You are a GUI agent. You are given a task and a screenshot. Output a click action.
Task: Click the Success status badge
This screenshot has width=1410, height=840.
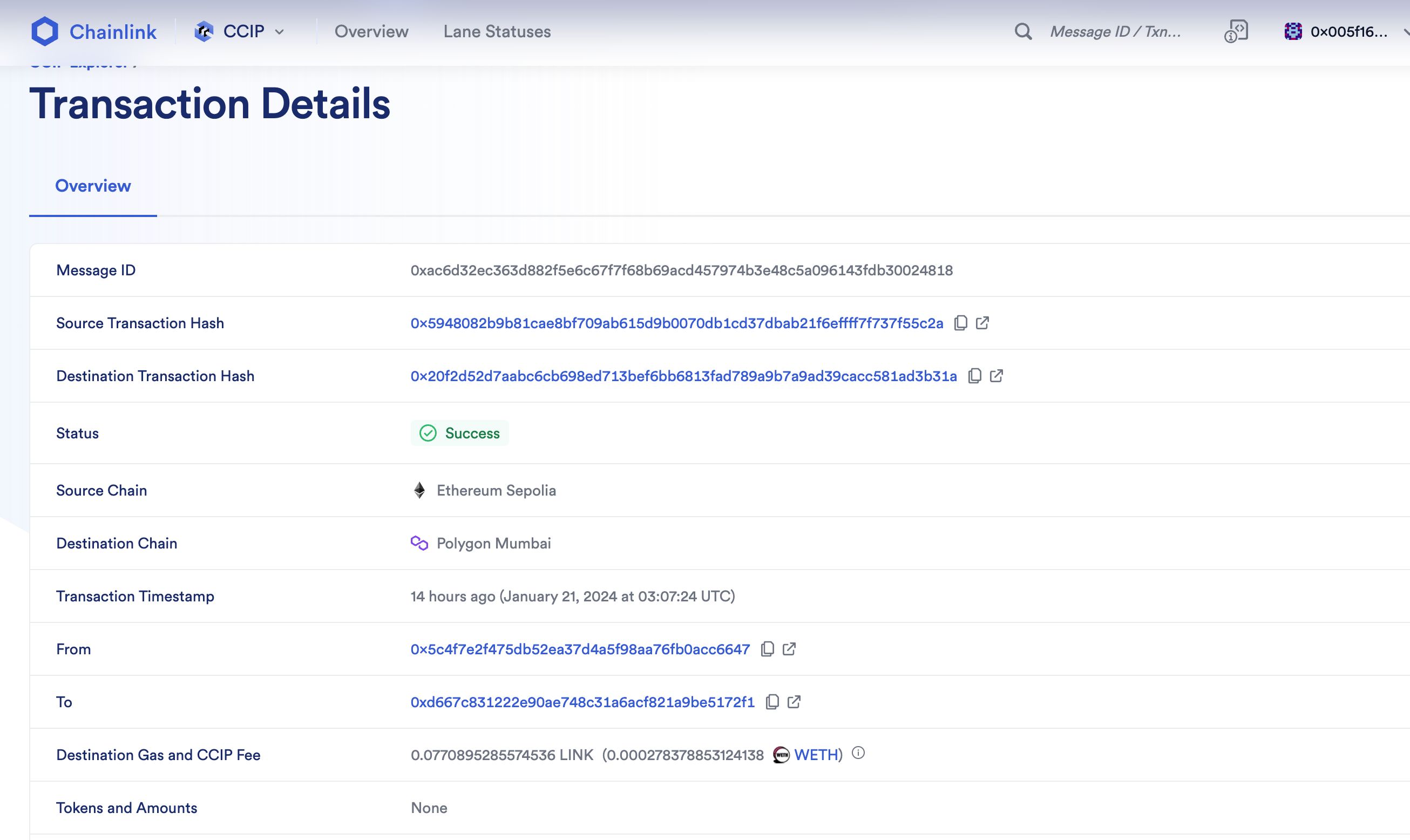click(459, 433)
